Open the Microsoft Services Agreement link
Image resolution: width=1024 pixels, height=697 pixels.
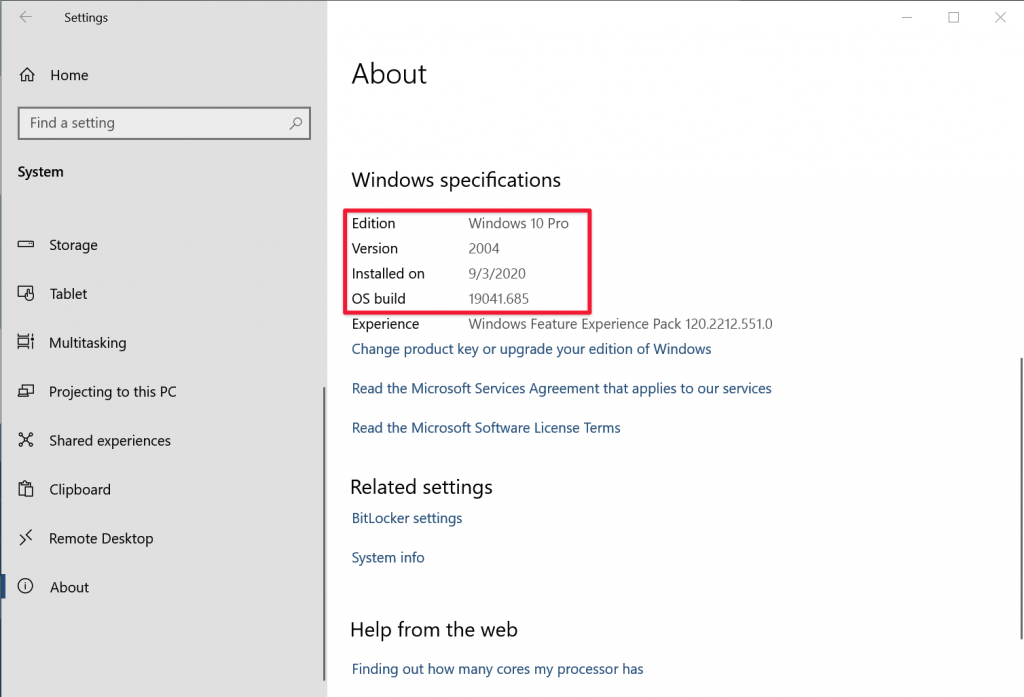click(561, 388)
